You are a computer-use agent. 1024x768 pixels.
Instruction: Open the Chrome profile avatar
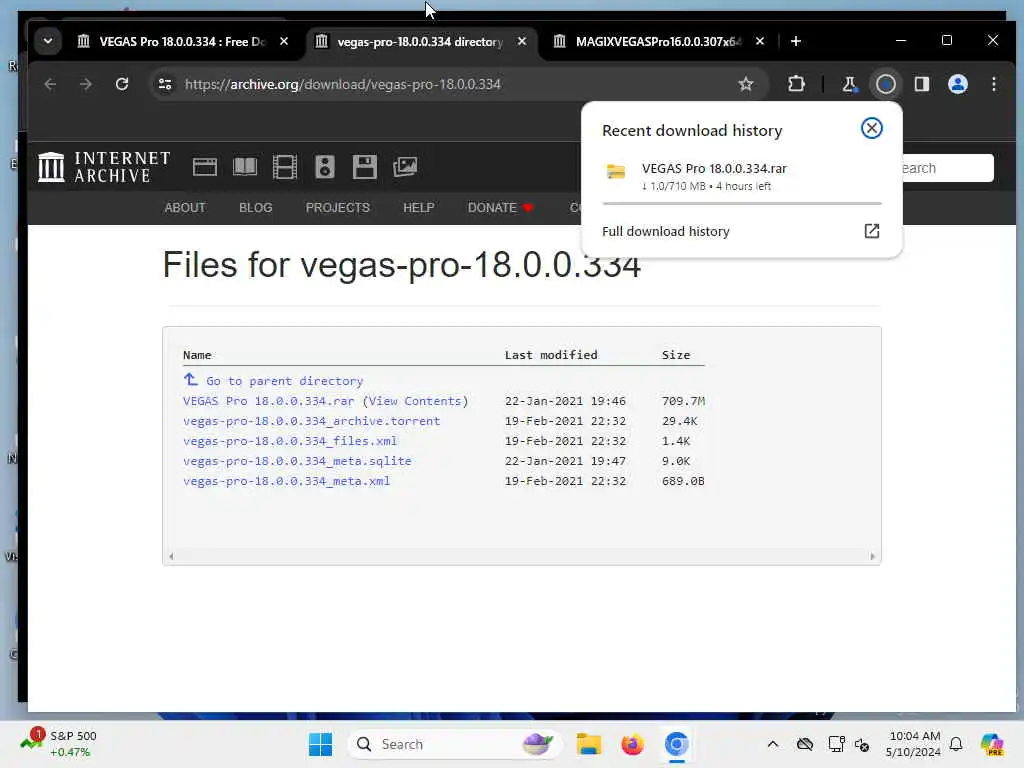pos(957,84)
